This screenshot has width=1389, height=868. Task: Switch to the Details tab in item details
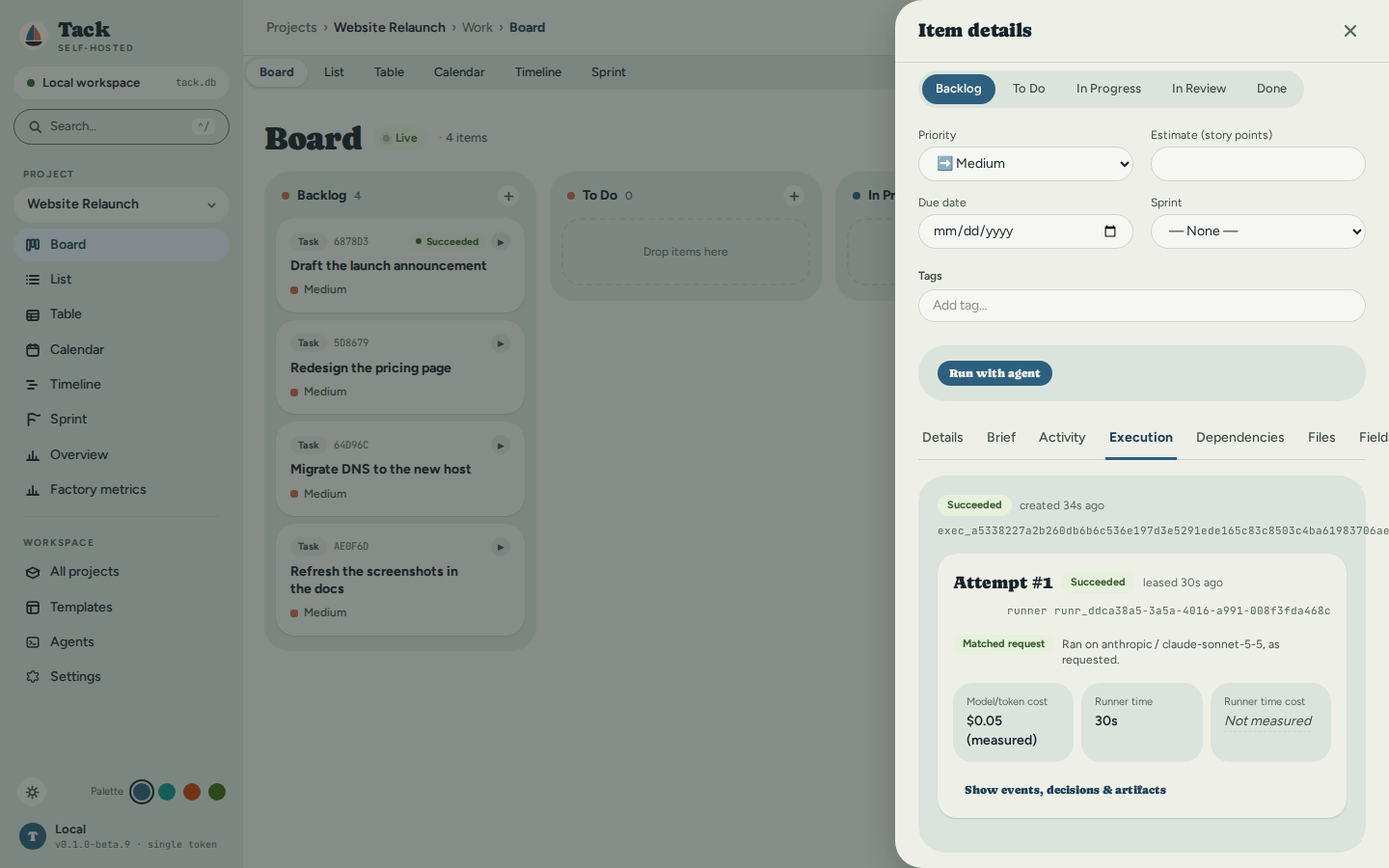942,438
